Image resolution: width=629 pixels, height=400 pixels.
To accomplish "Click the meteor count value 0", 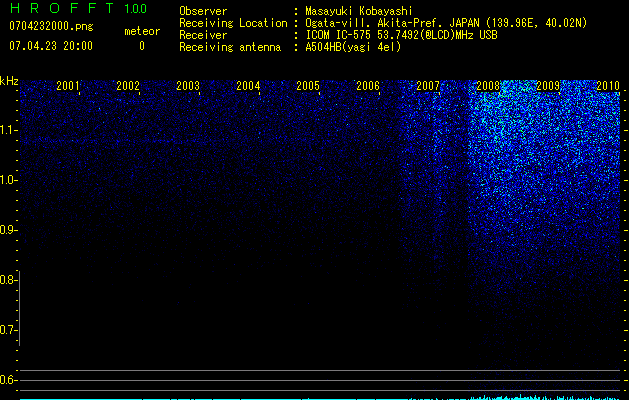I will point(142,46).
